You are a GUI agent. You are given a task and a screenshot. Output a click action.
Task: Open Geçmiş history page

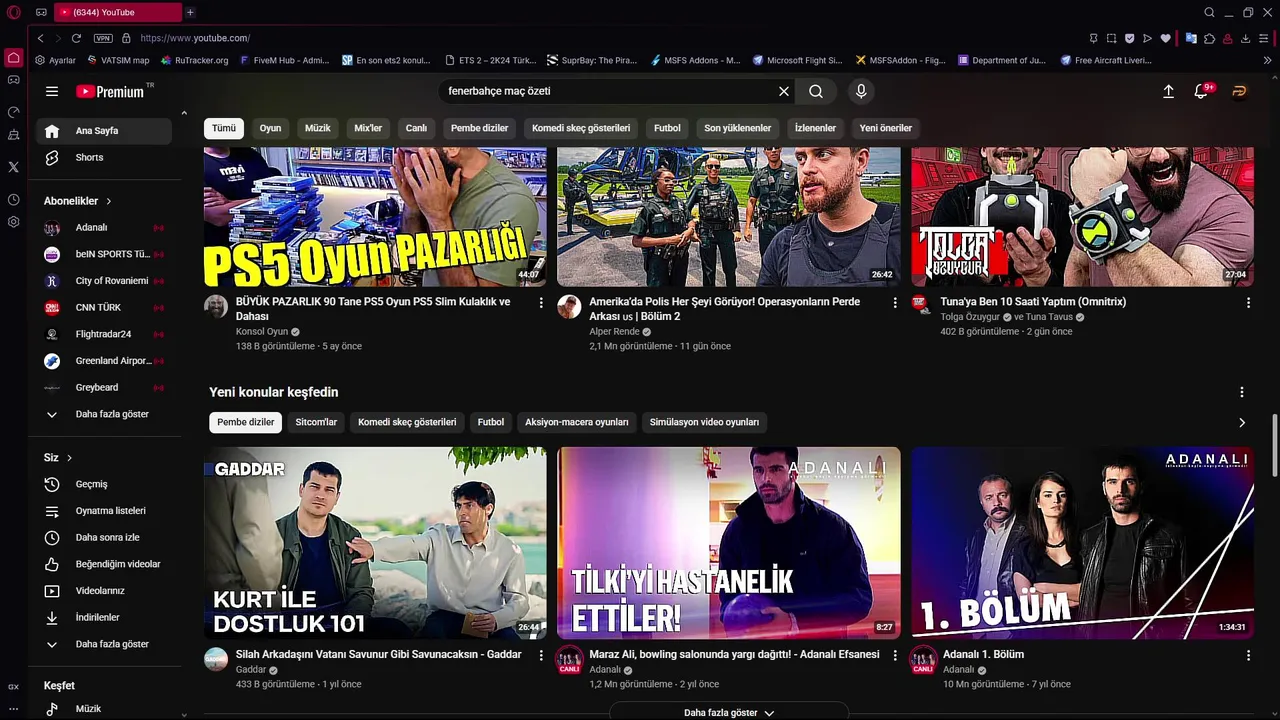point(103,484)
